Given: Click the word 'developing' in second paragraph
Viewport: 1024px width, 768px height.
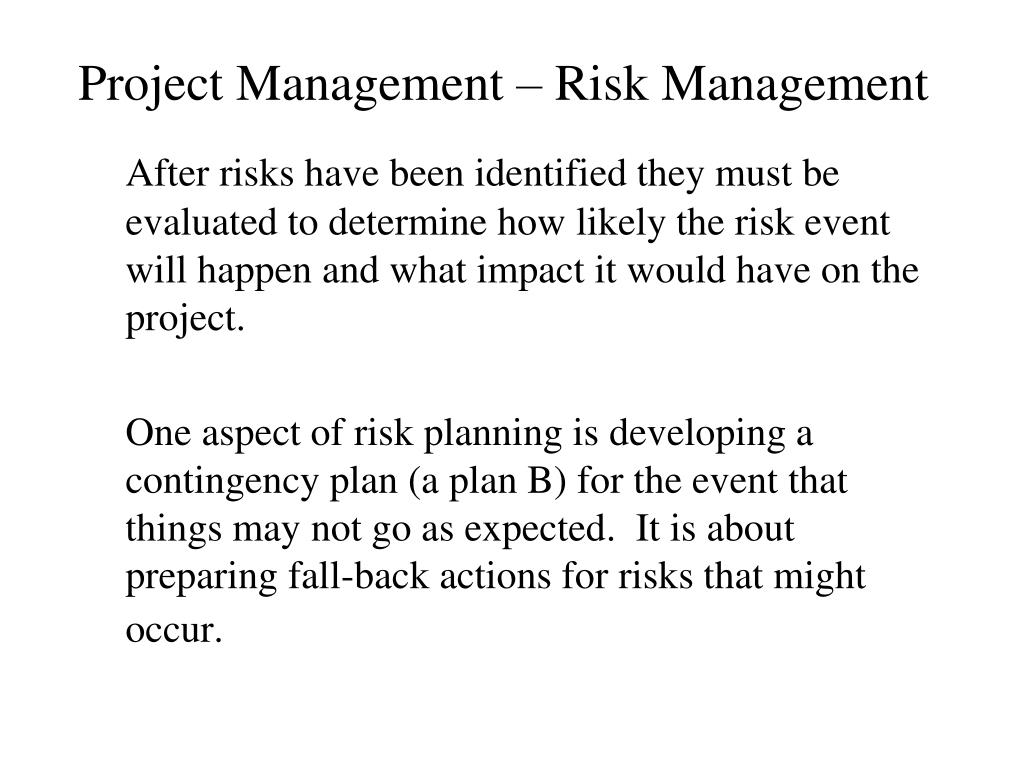Looking at the screenshot, I should (697, 435).
